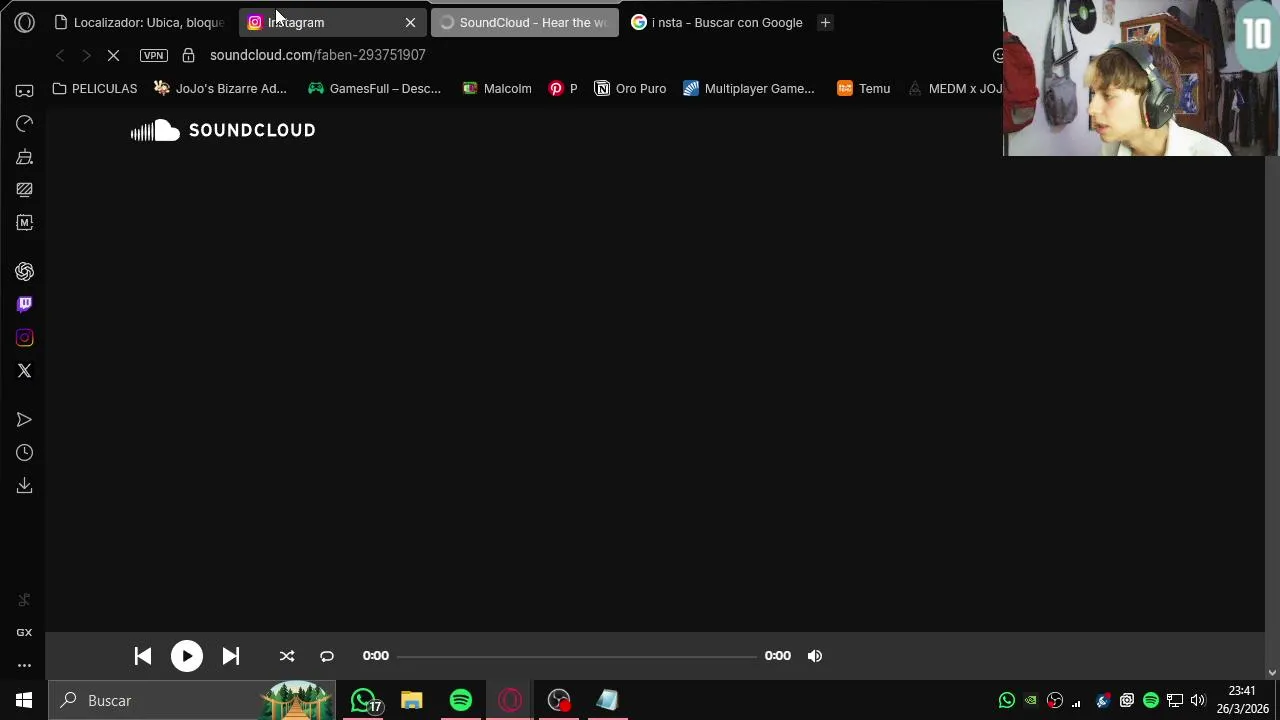The width and height of the screenshot is (1280, 720).
Task: Click the Buscar taskbar search box
Action: click(193, 700)
